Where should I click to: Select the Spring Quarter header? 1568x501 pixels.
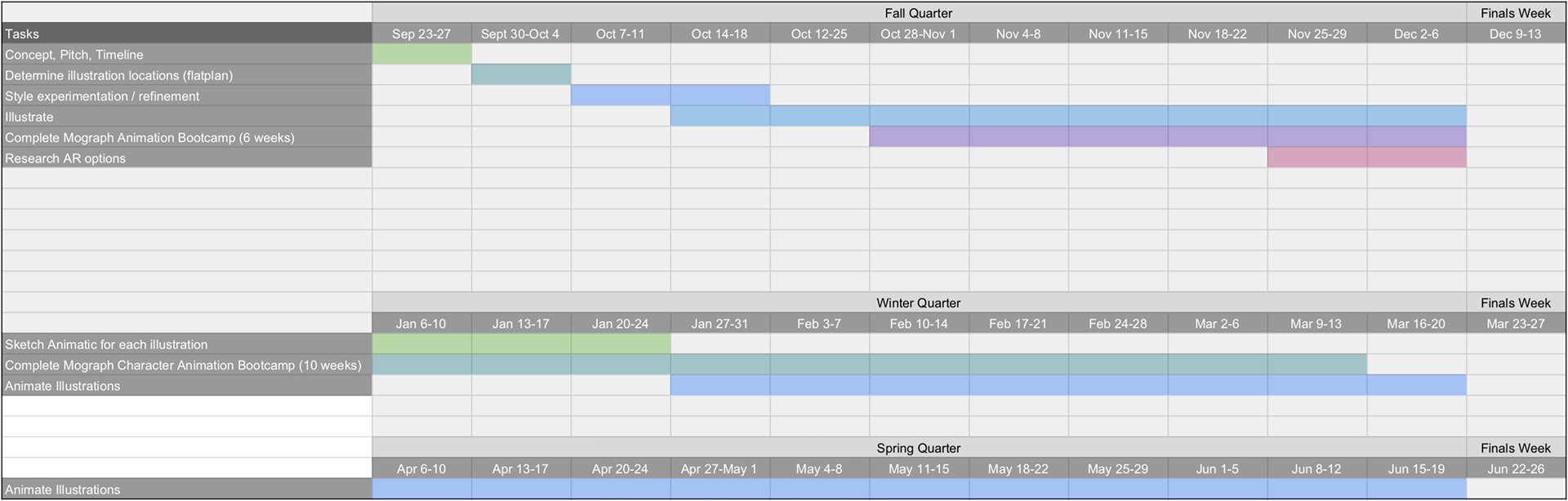[919, 448]
